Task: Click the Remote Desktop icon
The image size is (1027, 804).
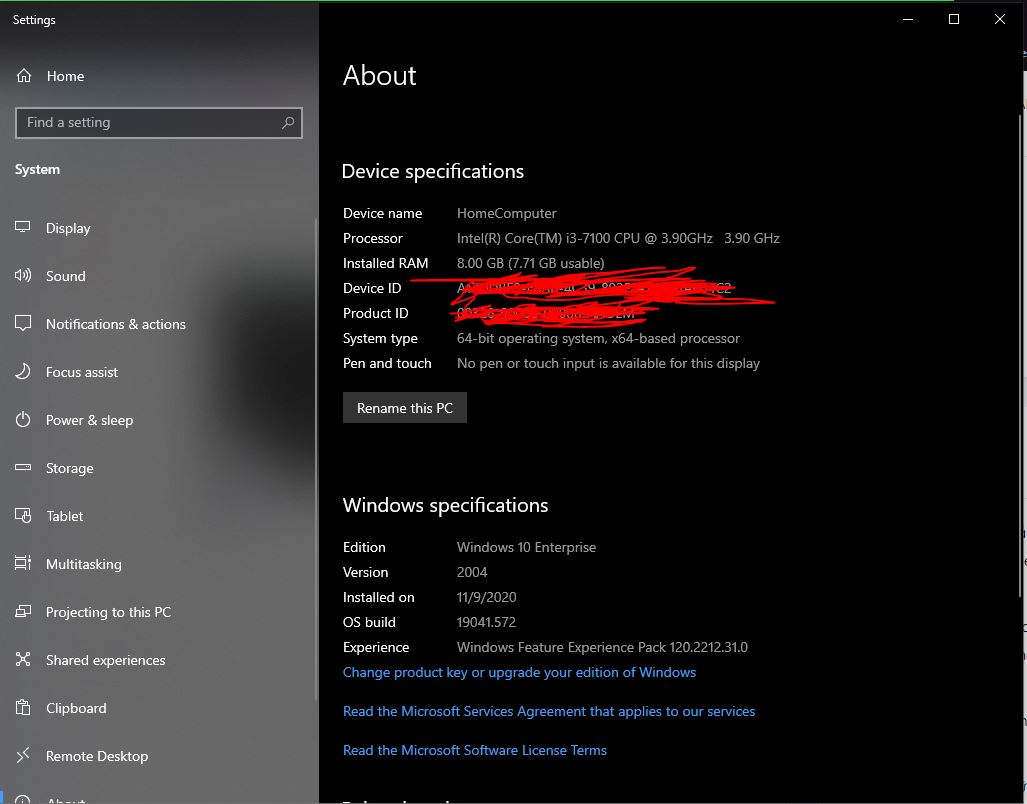Action: point(23,756)
